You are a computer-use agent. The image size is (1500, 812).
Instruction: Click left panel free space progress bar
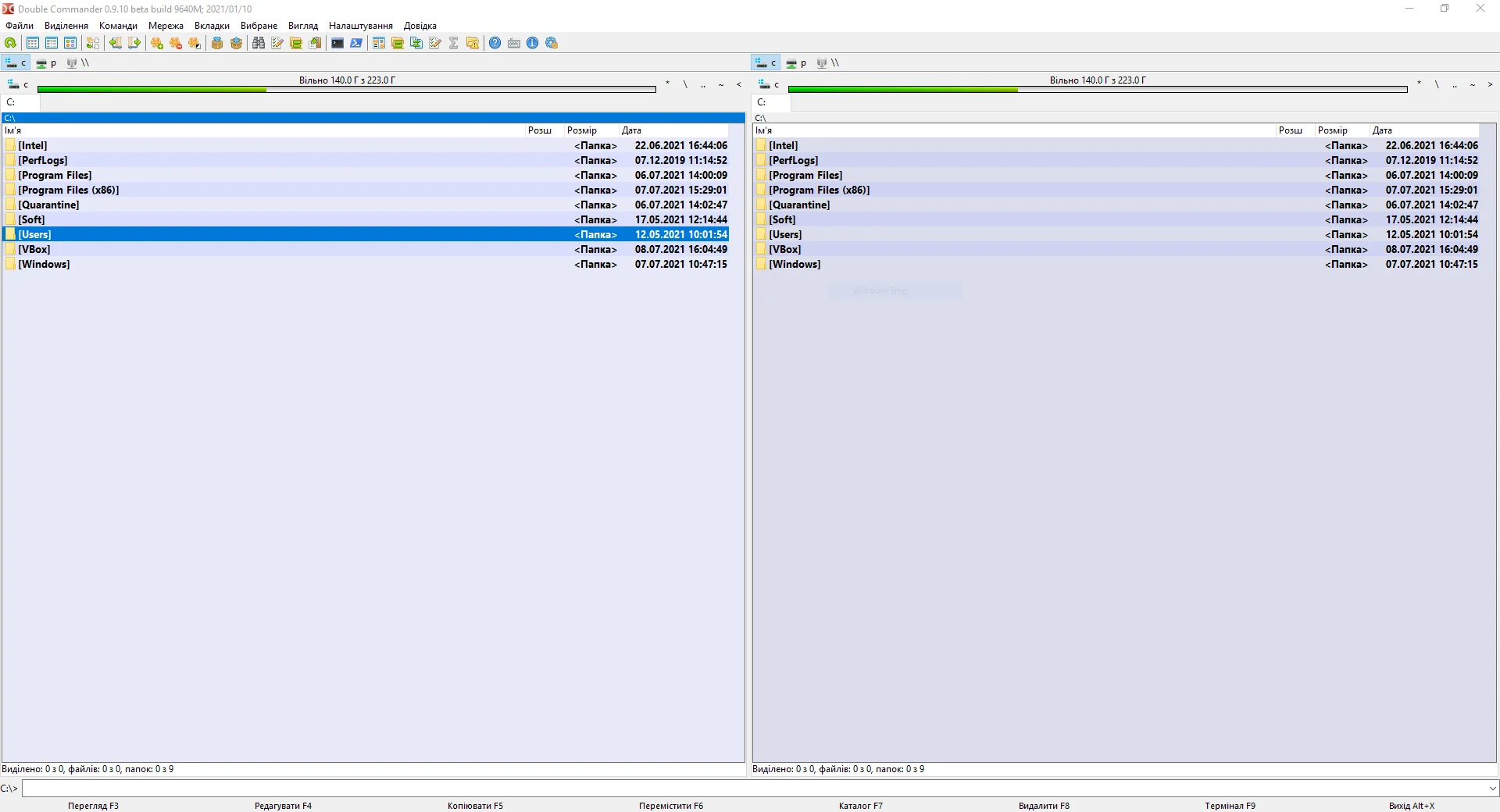point(347,90)
